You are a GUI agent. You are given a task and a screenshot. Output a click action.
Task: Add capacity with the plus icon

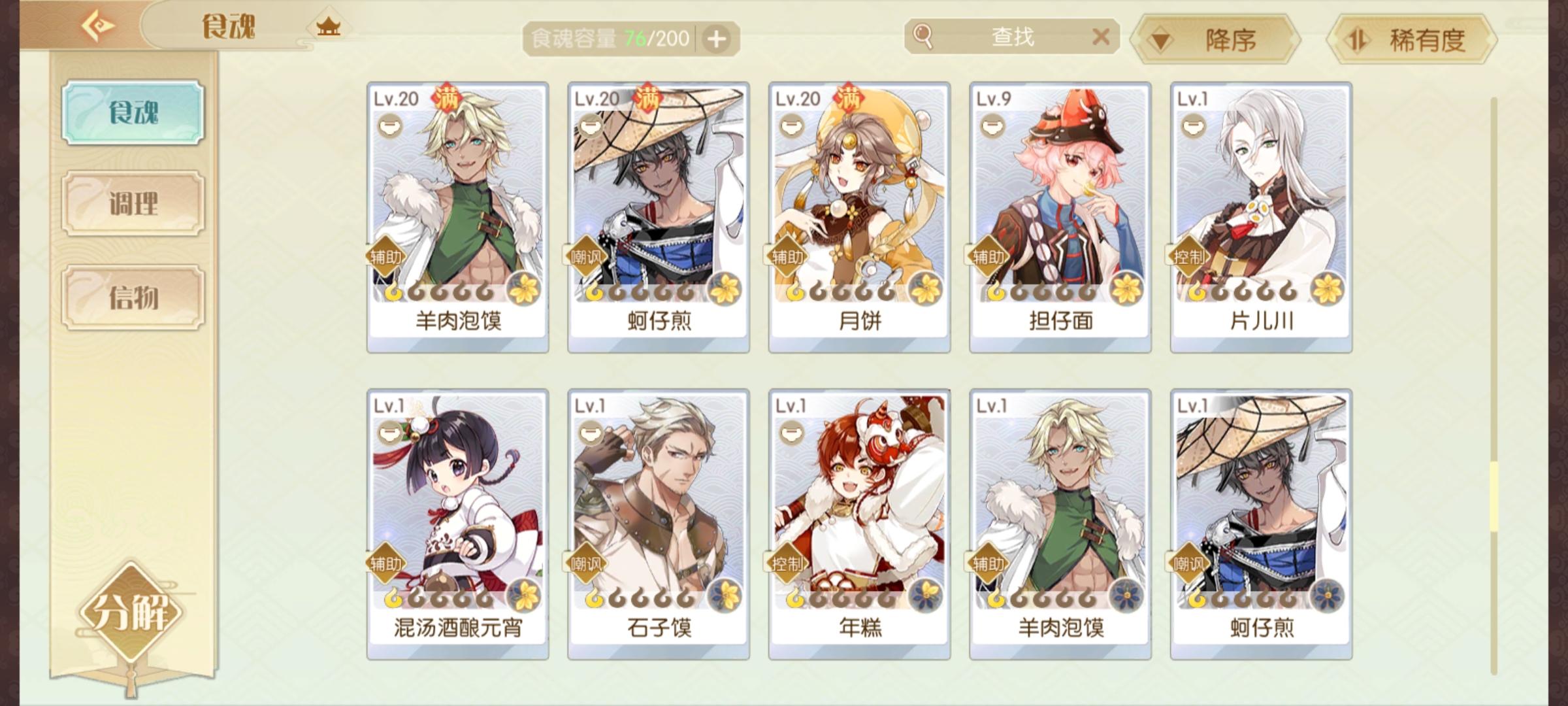point(717,39)
